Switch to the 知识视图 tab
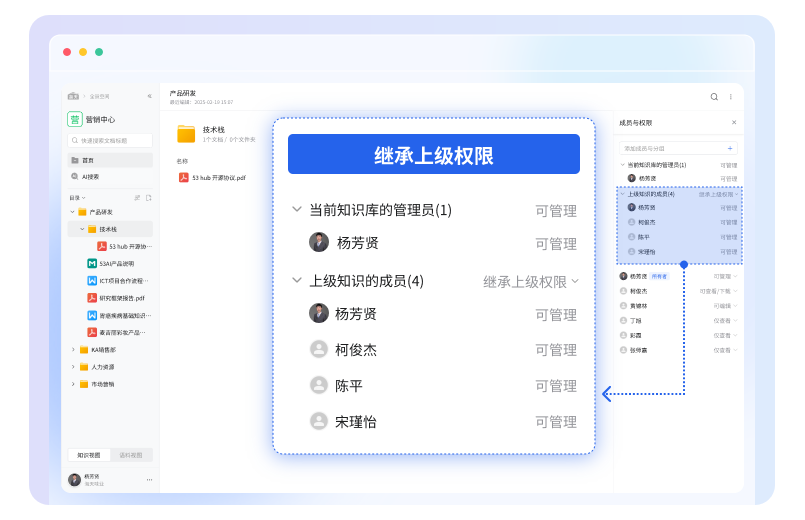805x520 pixels. click(x=89, y=455)
